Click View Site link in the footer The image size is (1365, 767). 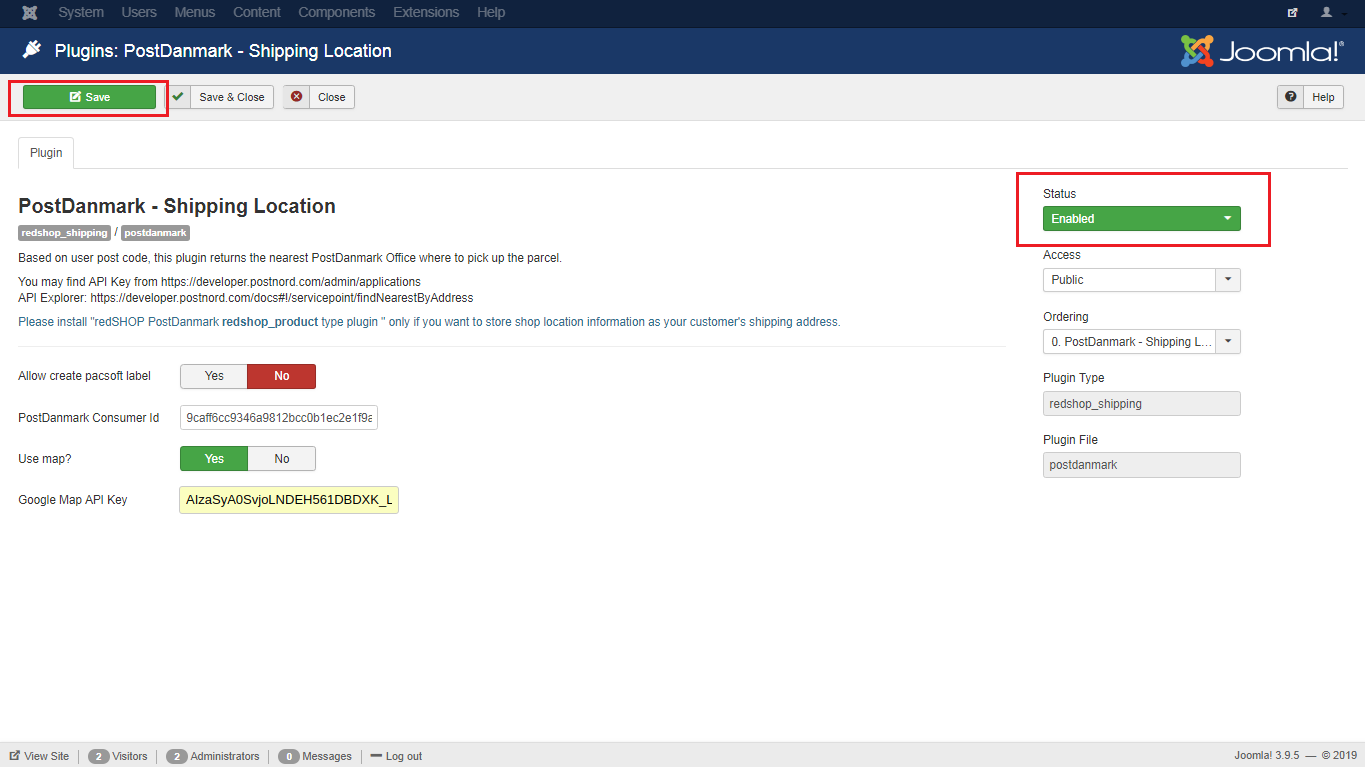click(40, 756)
